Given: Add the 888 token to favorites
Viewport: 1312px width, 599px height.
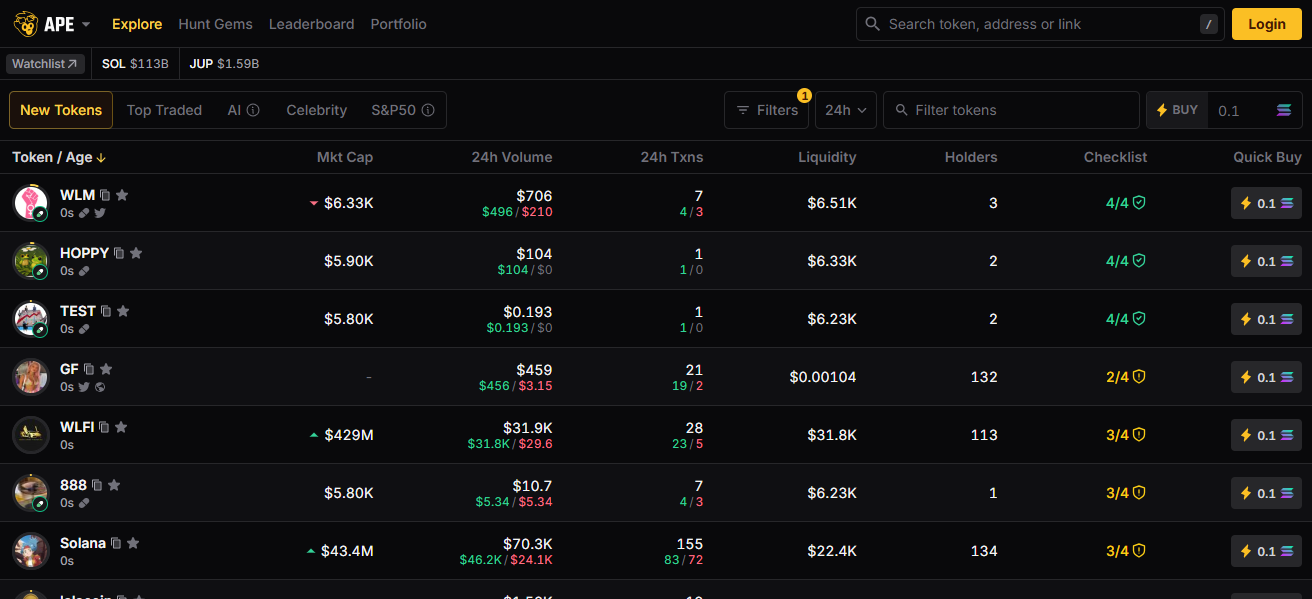Looking at the screenshot, I should pos(114,485).
